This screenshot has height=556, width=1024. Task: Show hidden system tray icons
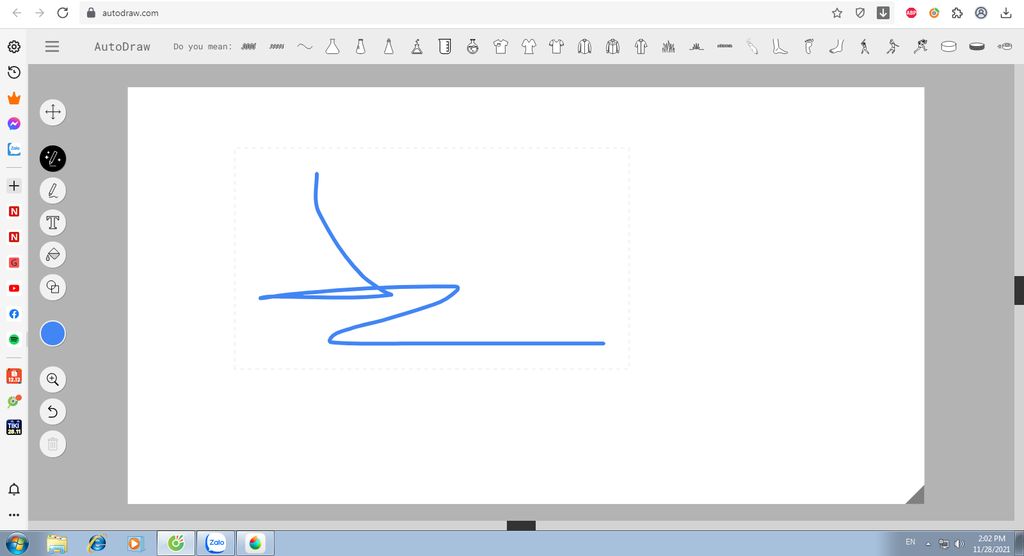coord(928,544)
